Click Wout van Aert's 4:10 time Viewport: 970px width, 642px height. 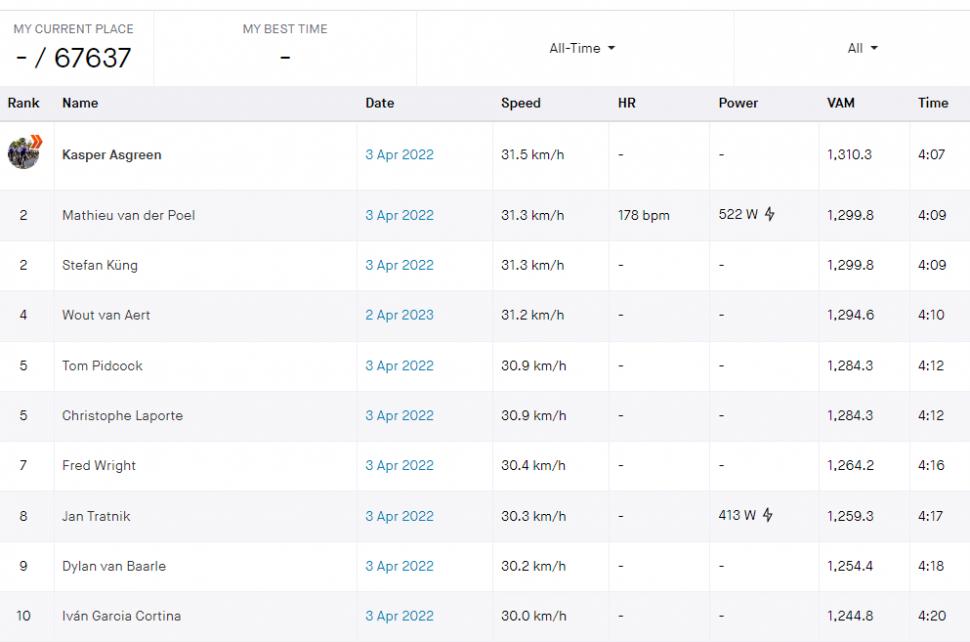pos(931,315)
